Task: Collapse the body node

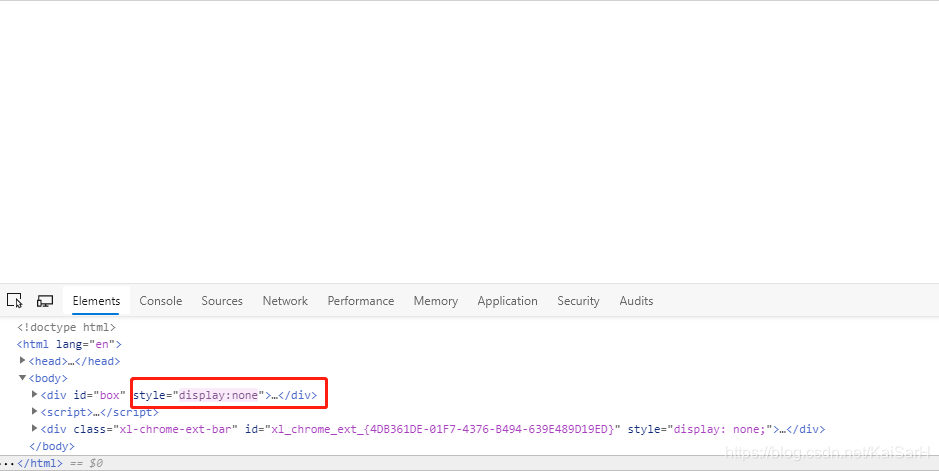Action: point(22,378)
